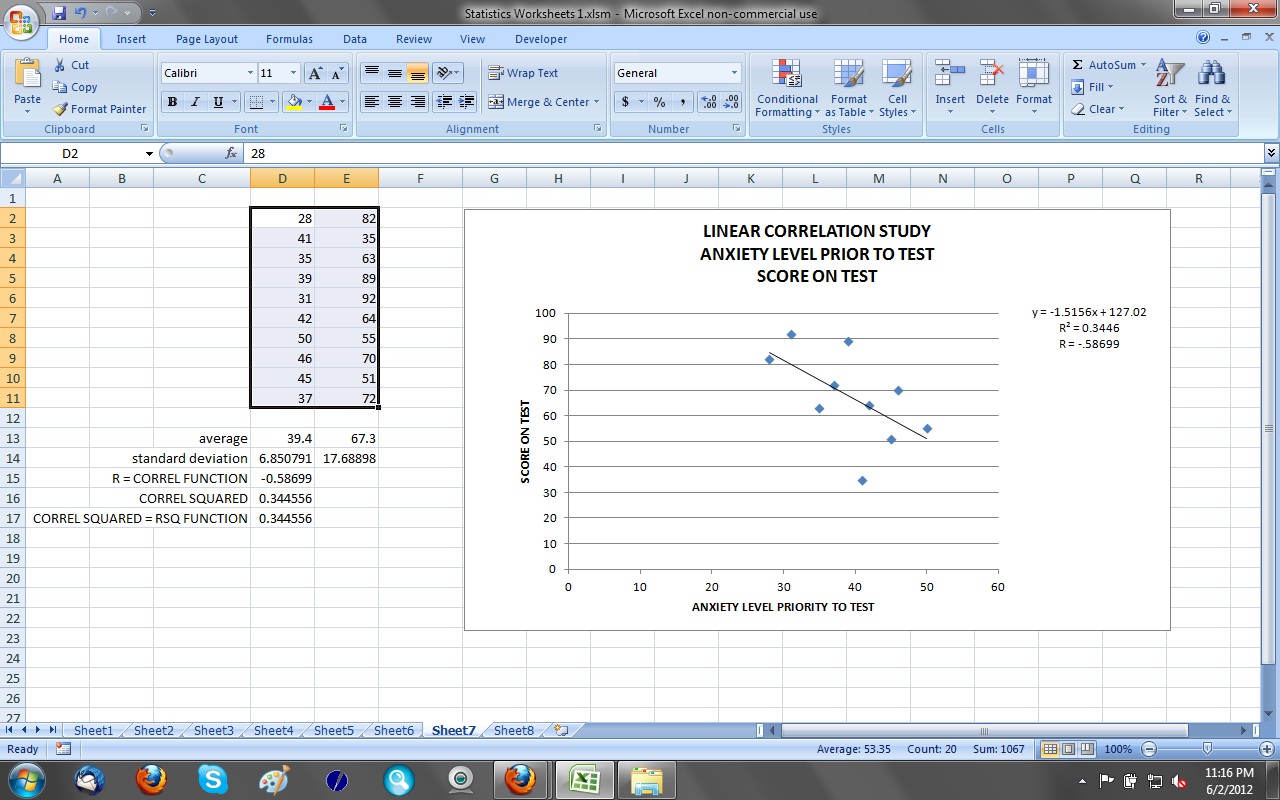Image resolution: width=1280 pixels, height=800 pixels.
Task: Toggle Wrap Text
Action: 523,73
